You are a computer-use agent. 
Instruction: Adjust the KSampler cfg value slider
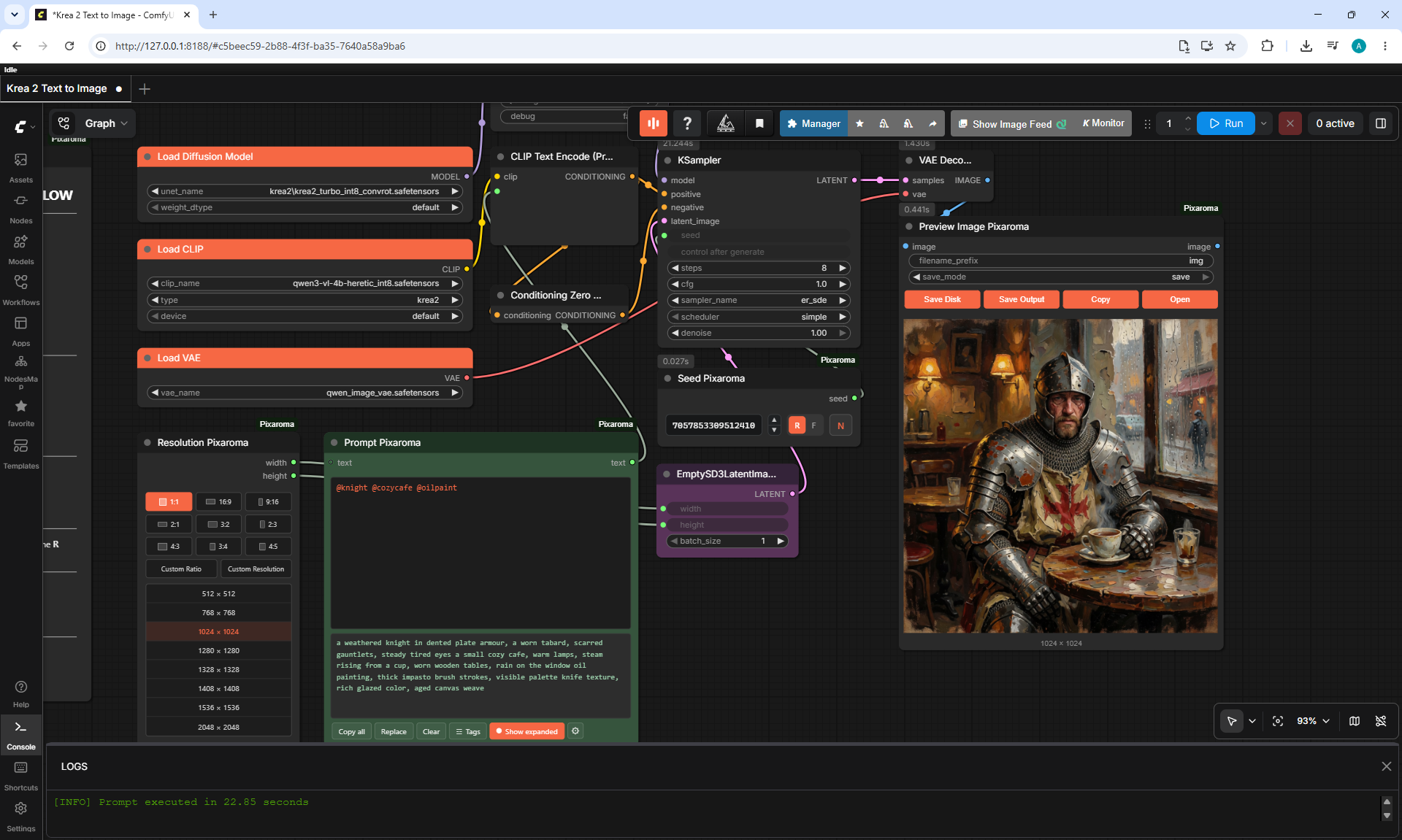click(x=759, y=284)
